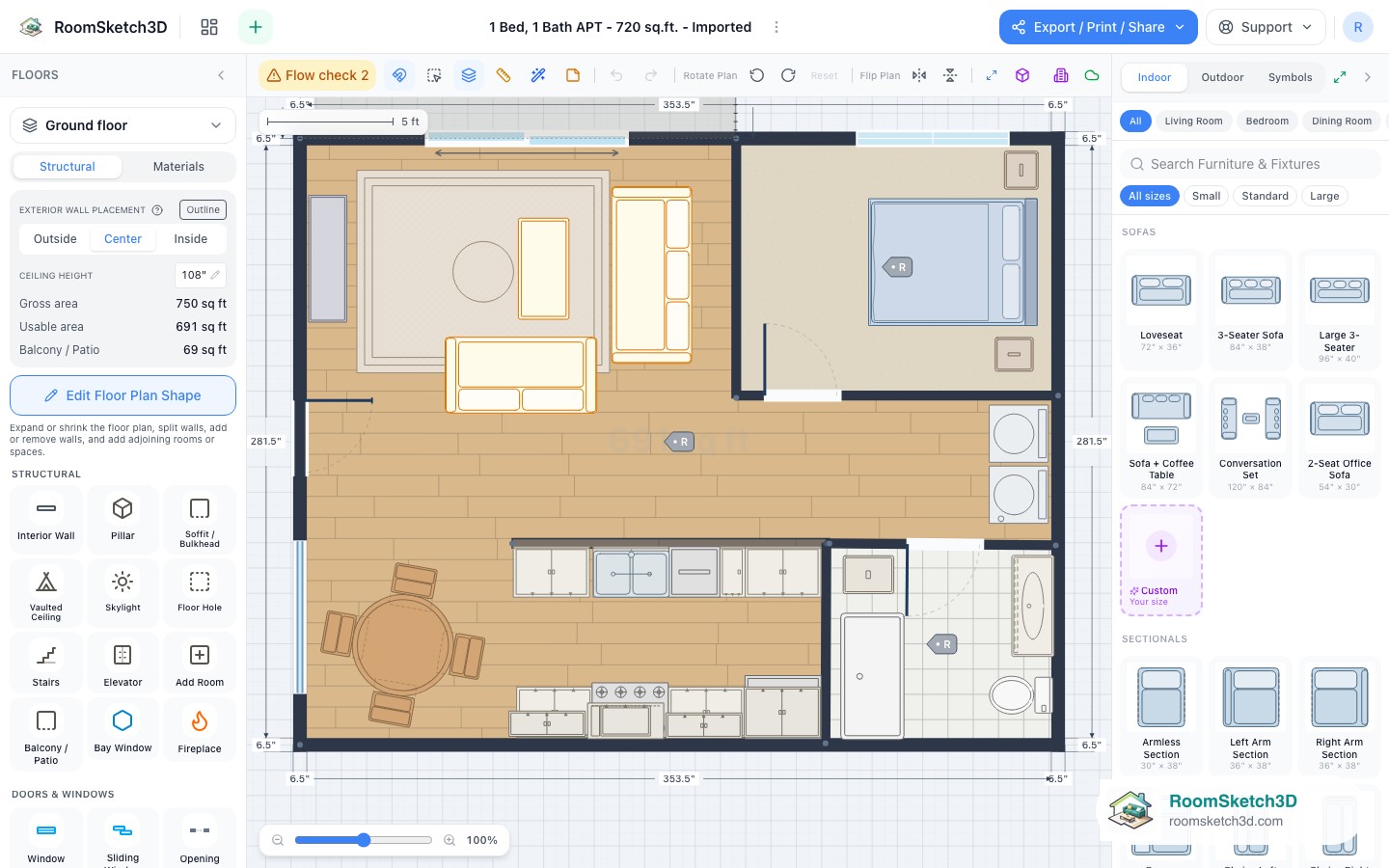Activate the magic wand tool
1389x868 pixels.
[538, 75]
